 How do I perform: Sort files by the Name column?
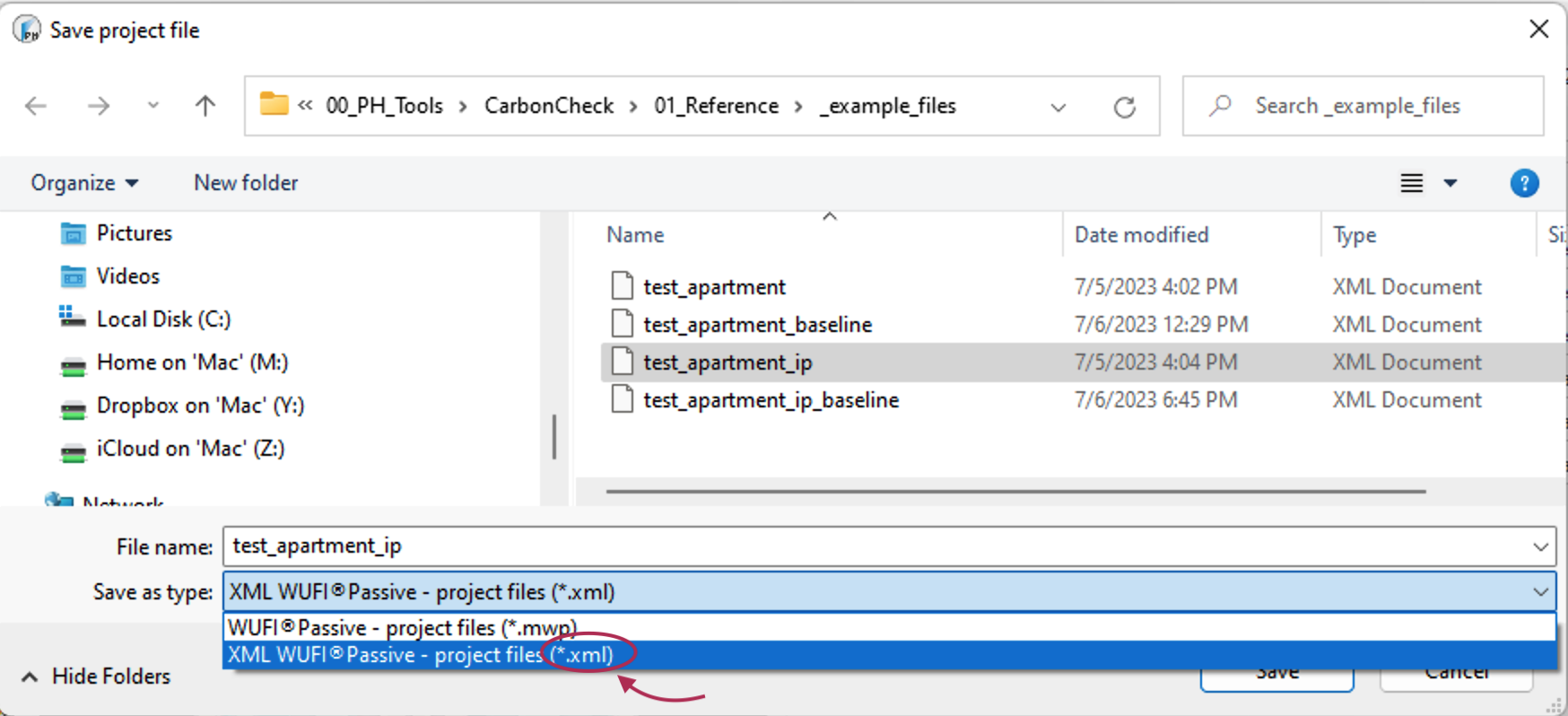[636, 235]
